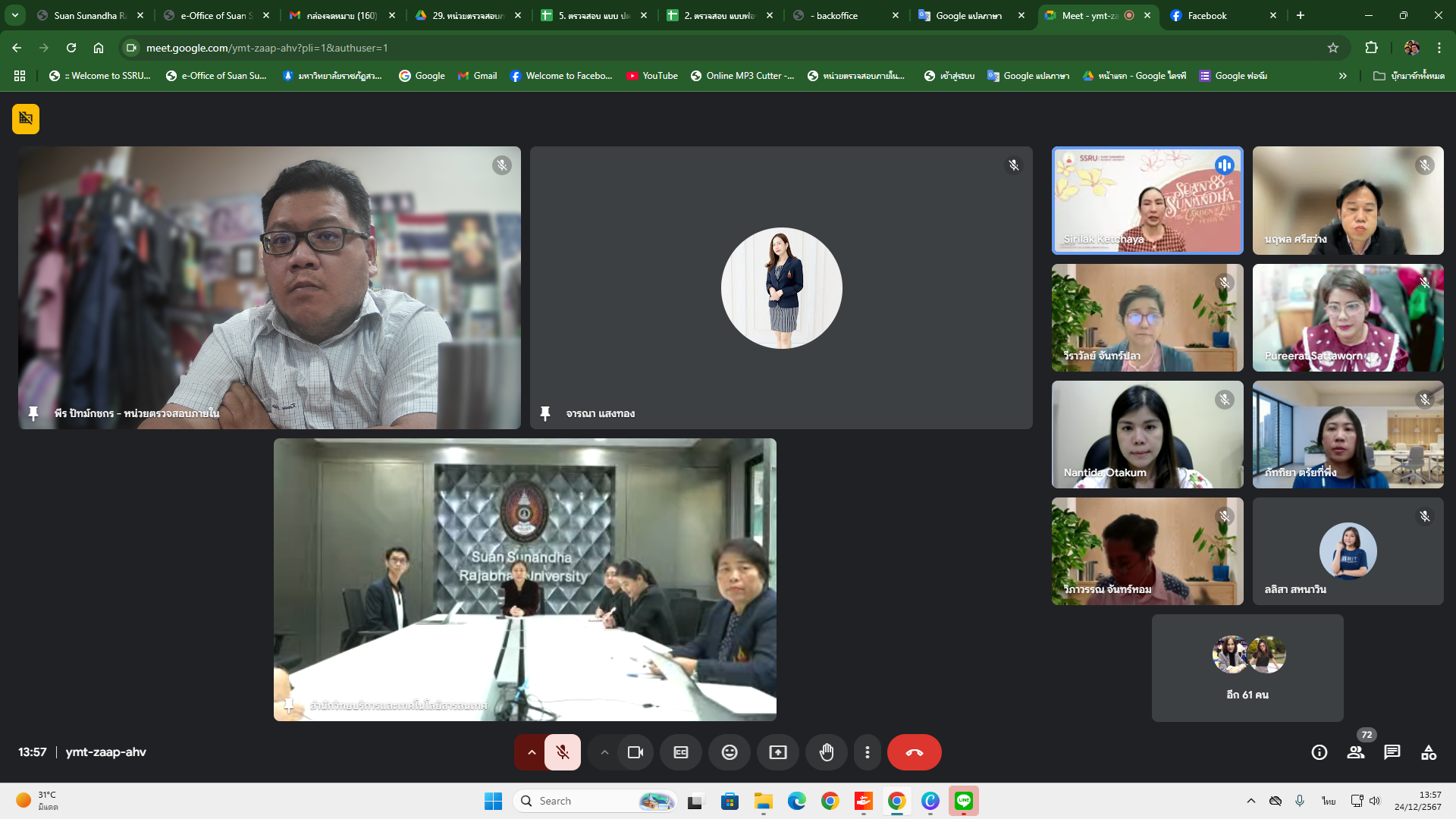This screenshot has width=1456, height=819.
Task: Open the emoji reactions button
Action: [729, 752]
